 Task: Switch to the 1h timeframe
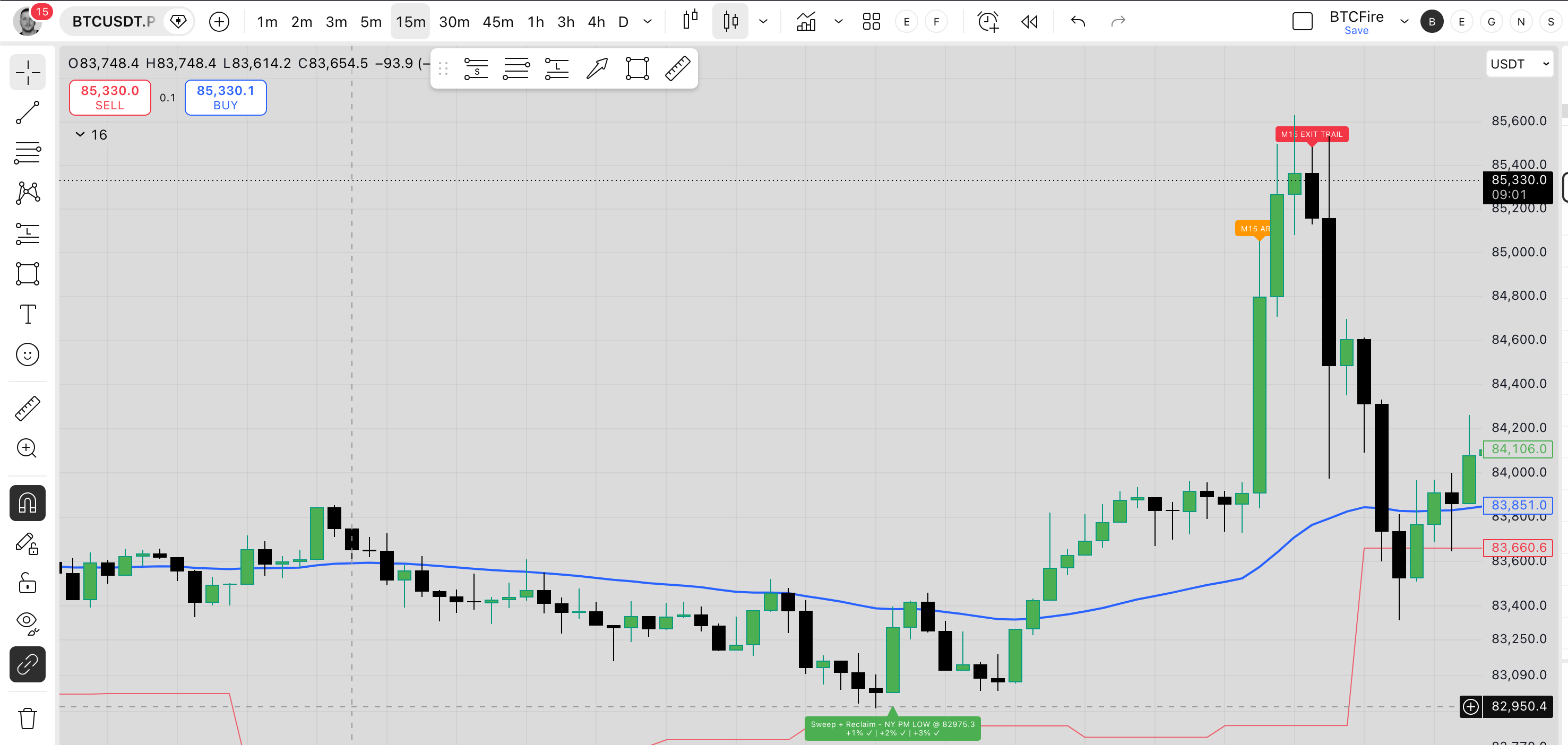(x=536, y=22)
